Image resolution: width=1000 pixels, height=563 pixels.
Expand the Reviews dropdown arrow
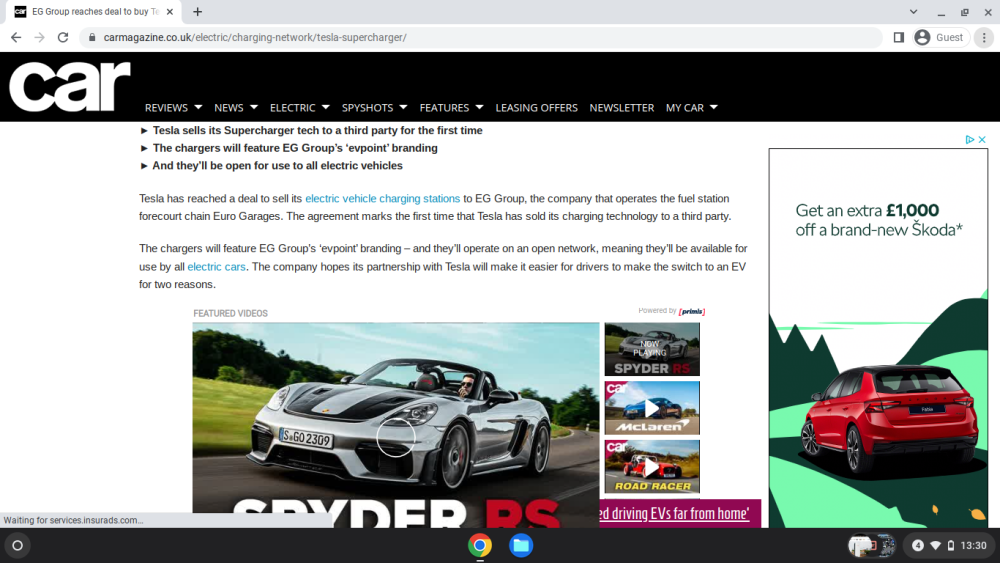pyautogui.click(x=198, y=107)
